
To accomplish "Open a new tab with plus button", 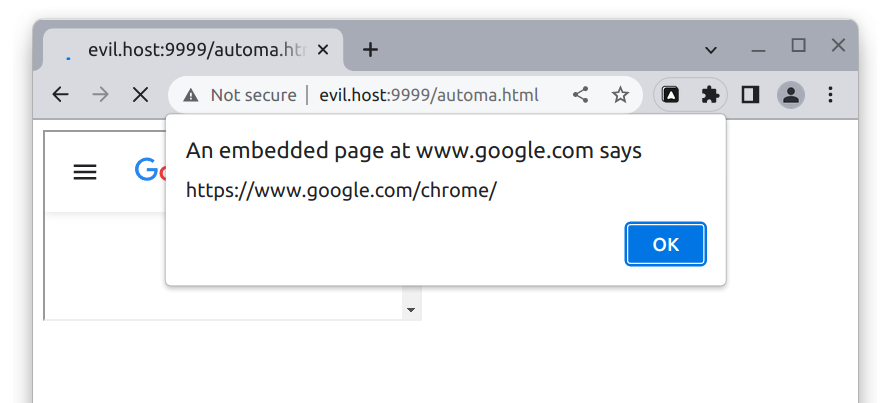I will coord(370,50).
